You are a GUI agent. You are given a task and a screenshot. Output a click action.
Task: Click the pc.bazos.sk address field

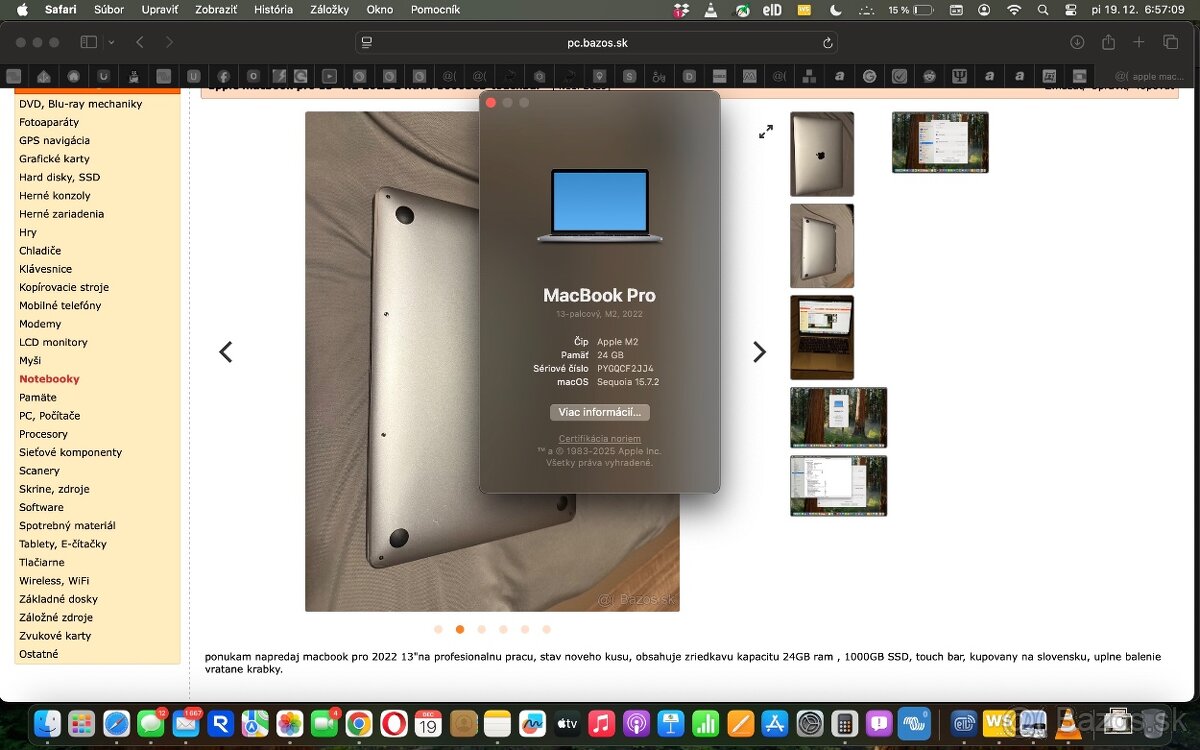click(597, 43)
